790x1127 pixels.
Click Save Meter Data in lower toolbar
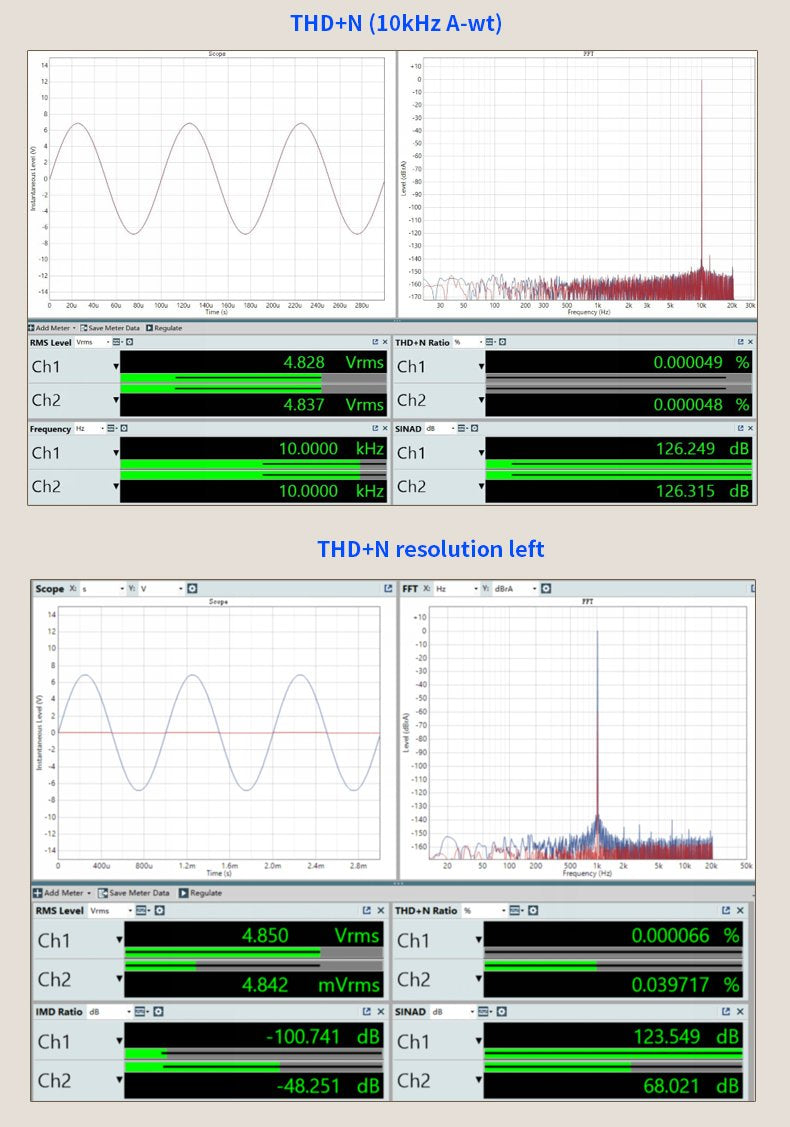(134, 893)
